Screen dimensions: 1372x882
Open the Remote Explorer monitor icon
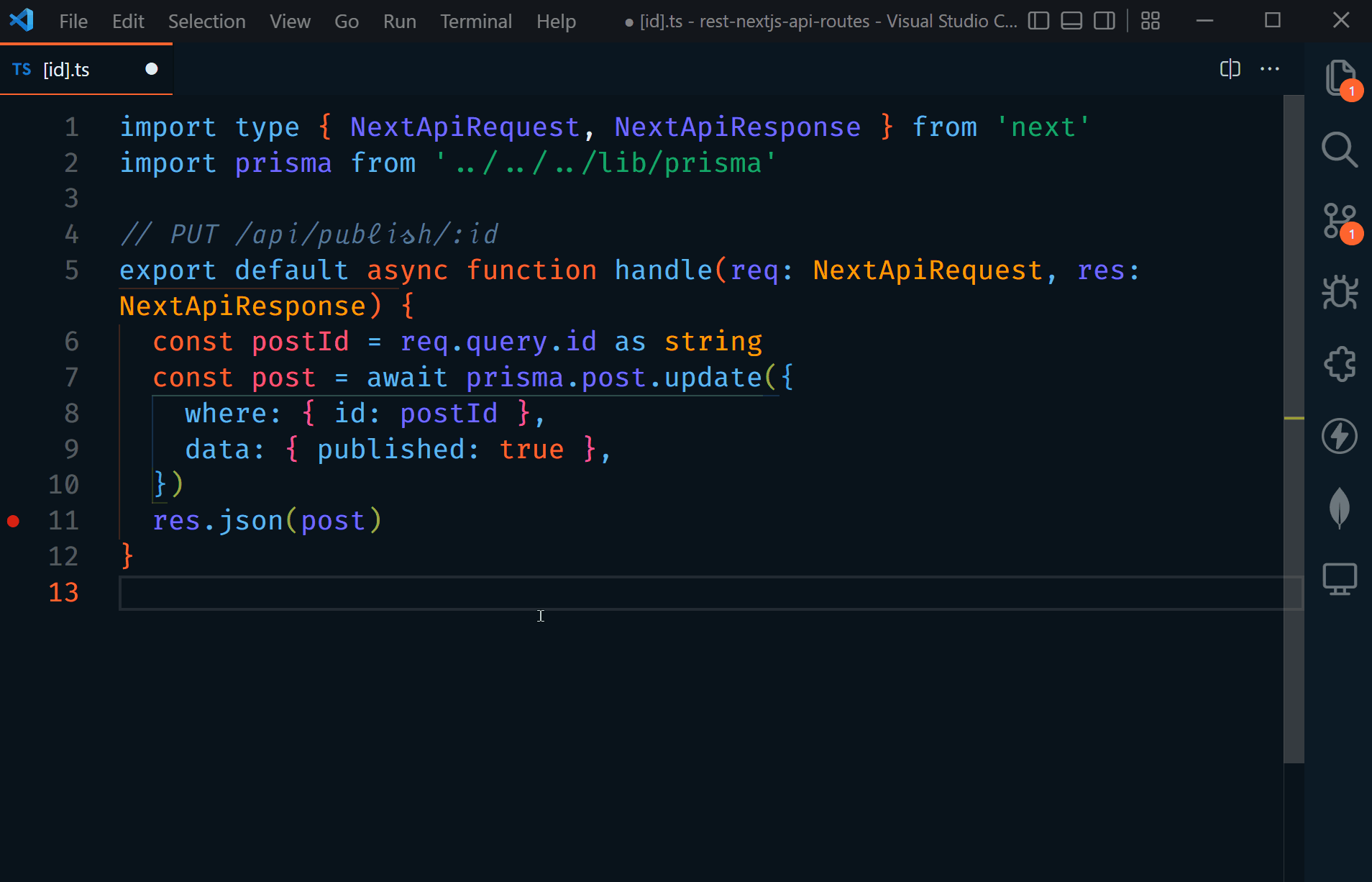click(x=1339, y=579)
